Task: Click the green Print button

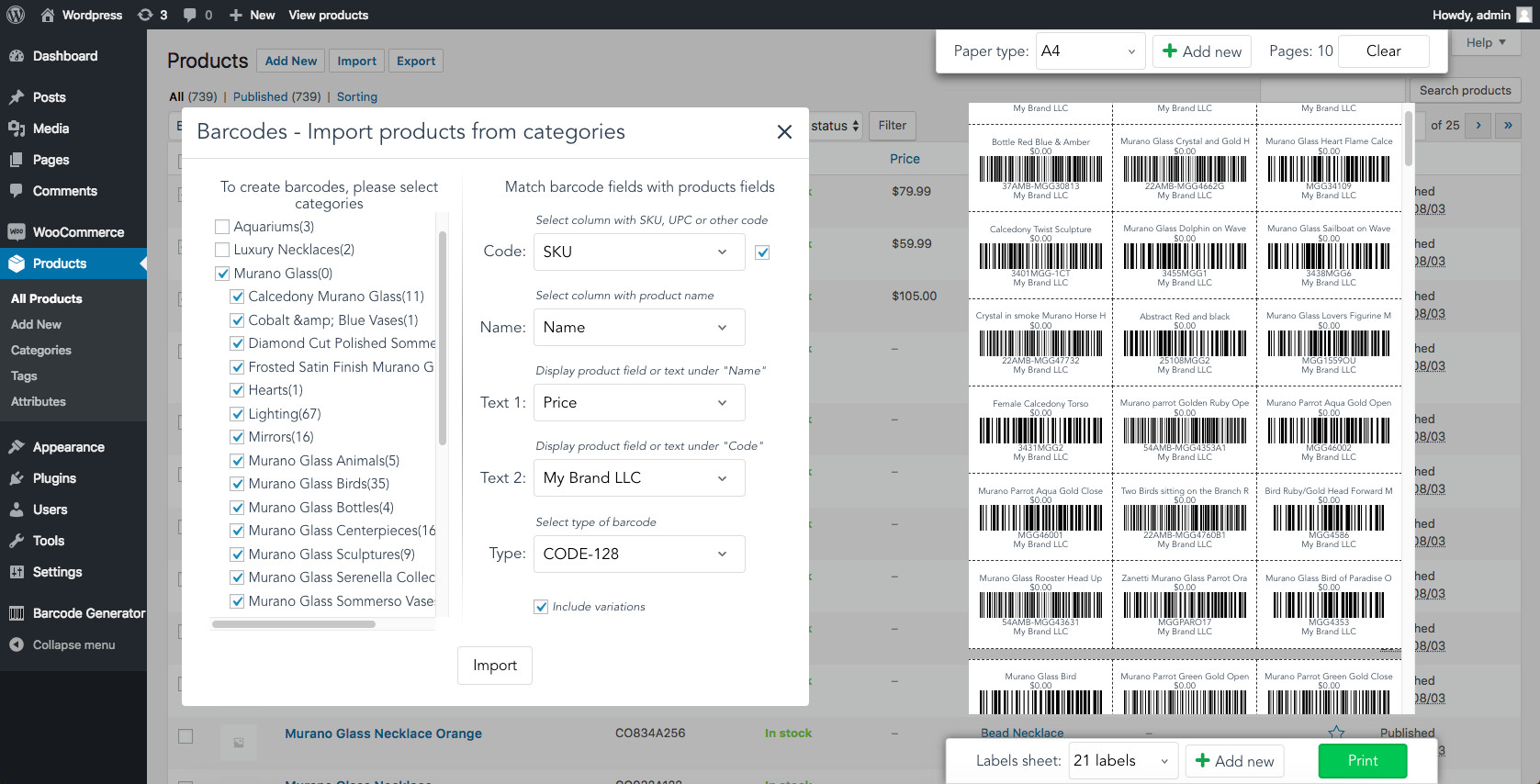Action: tap(1363, 760)
